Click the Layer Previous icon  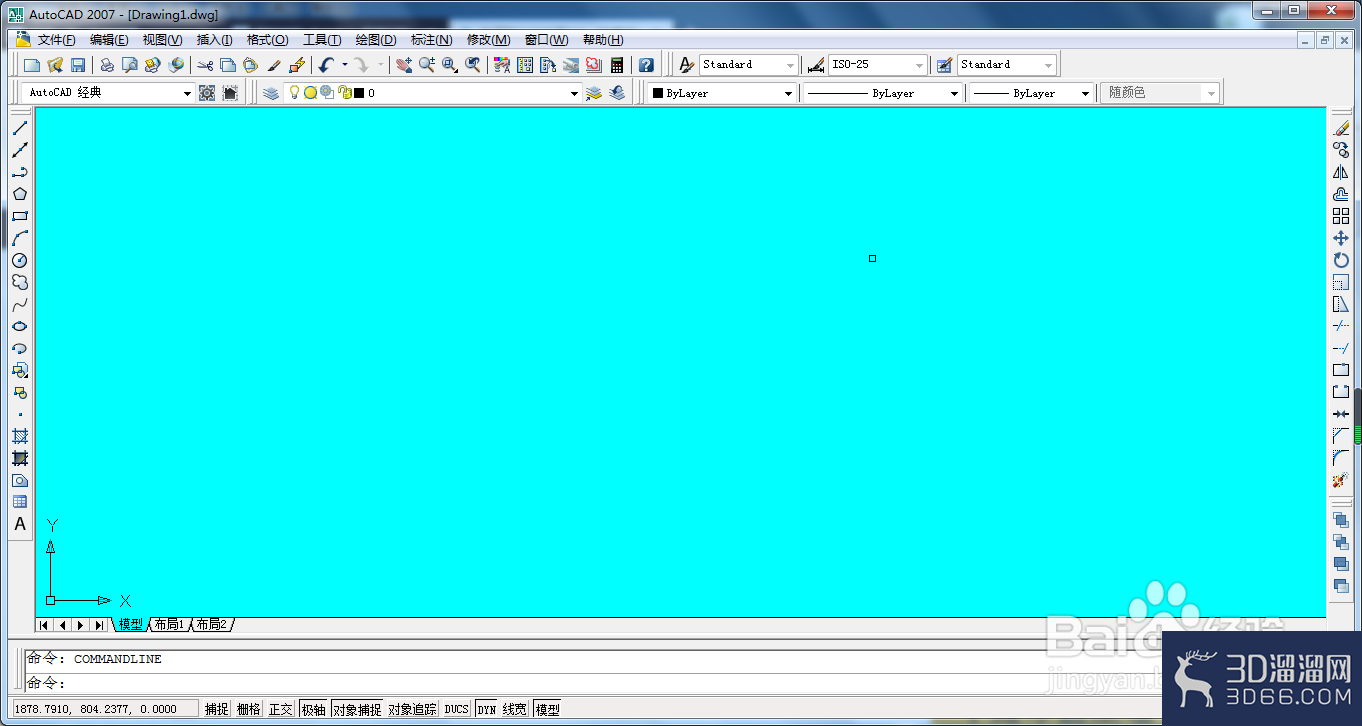tap(593, 93)
